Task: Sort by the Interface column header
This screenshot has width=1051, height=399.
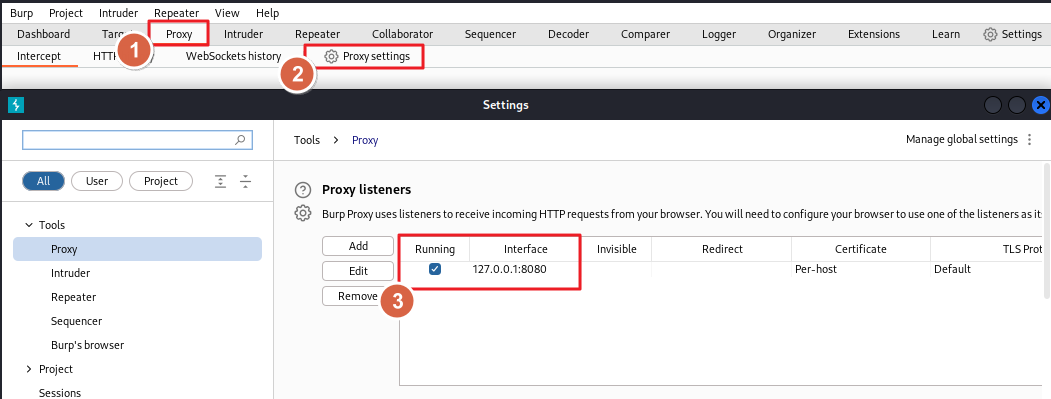Action: click(x=526, y=249)
